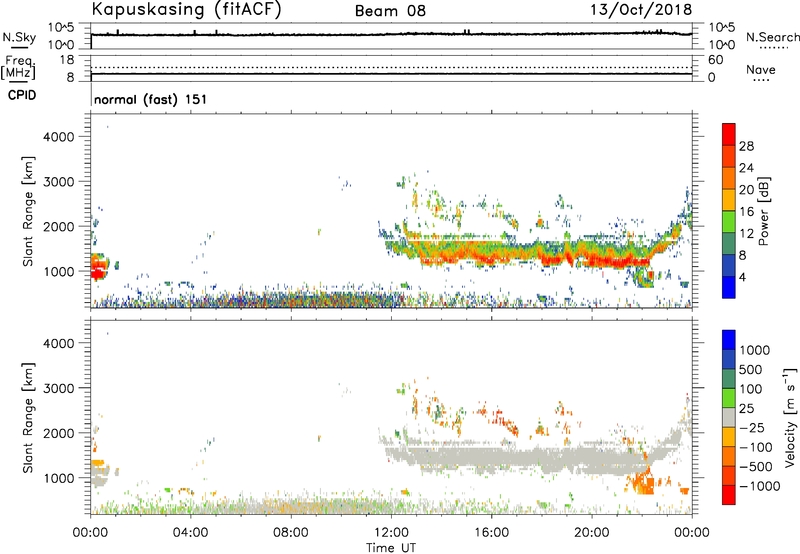Select the 'Power [dB]' colorbar title
Image resolution: width=800 pixels, height=554 pixels.
(x=763, y=211)
